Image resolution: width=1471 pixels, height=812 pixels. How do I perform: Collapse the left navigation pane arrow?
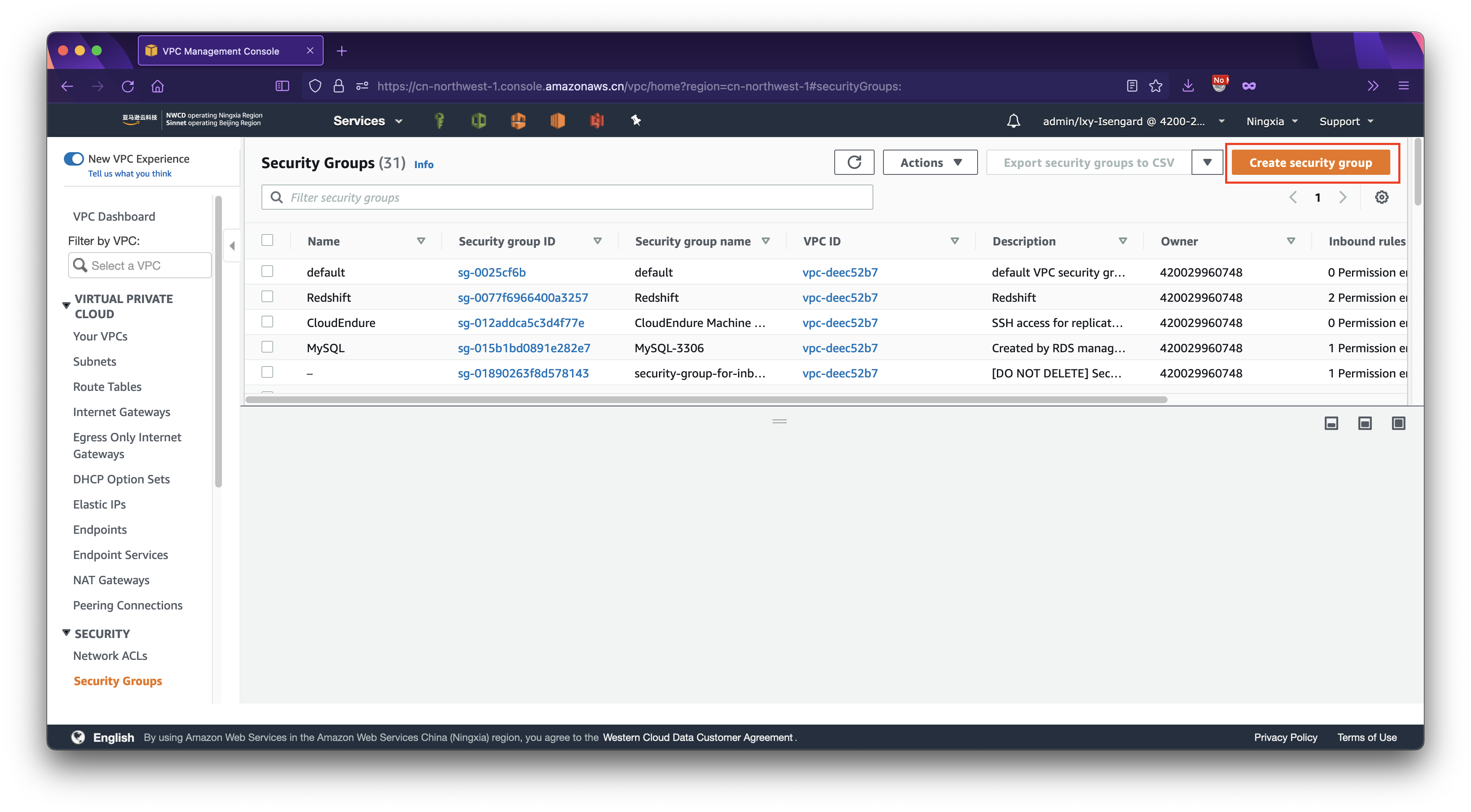tap(232, 246)
